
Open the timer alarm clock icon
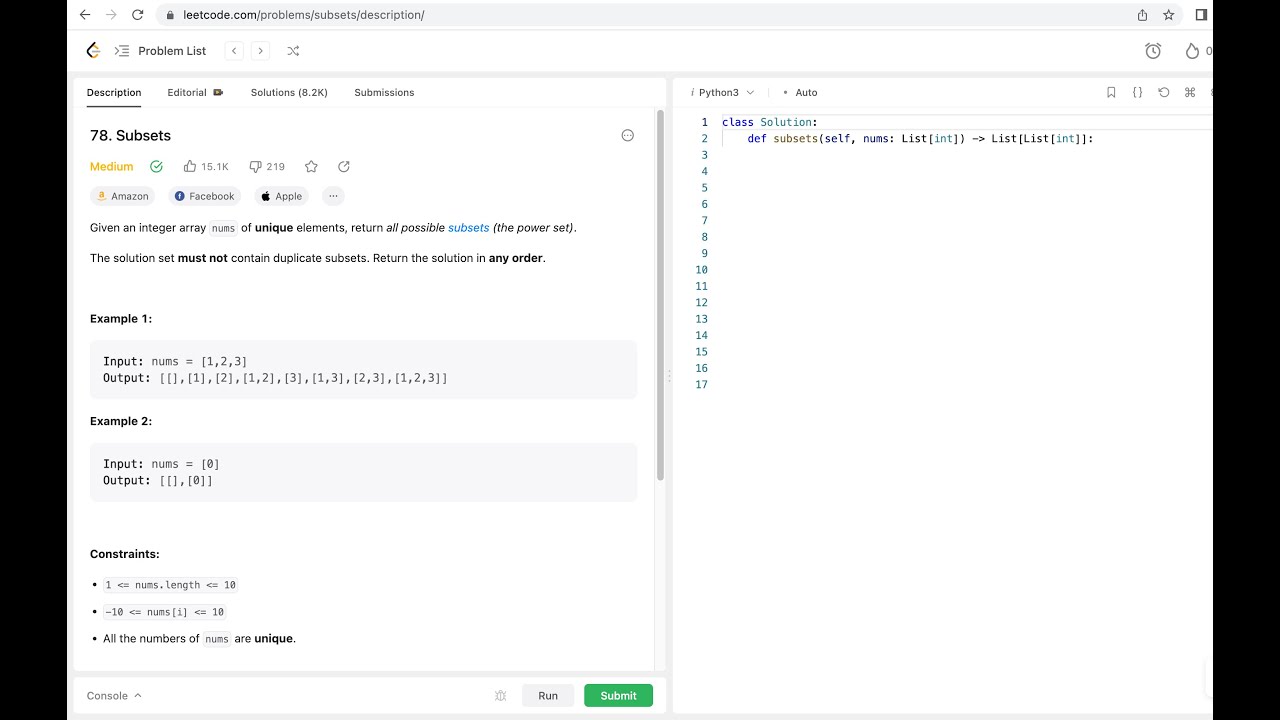pos(1153,51)
